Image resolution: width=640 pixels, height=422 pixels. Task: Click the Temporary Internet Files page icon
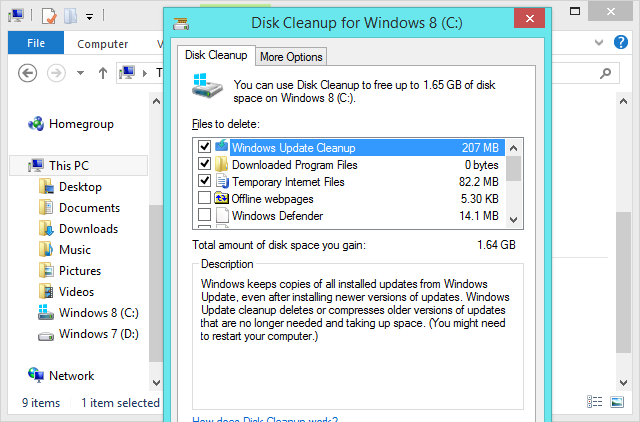click(x=222, y=181)
